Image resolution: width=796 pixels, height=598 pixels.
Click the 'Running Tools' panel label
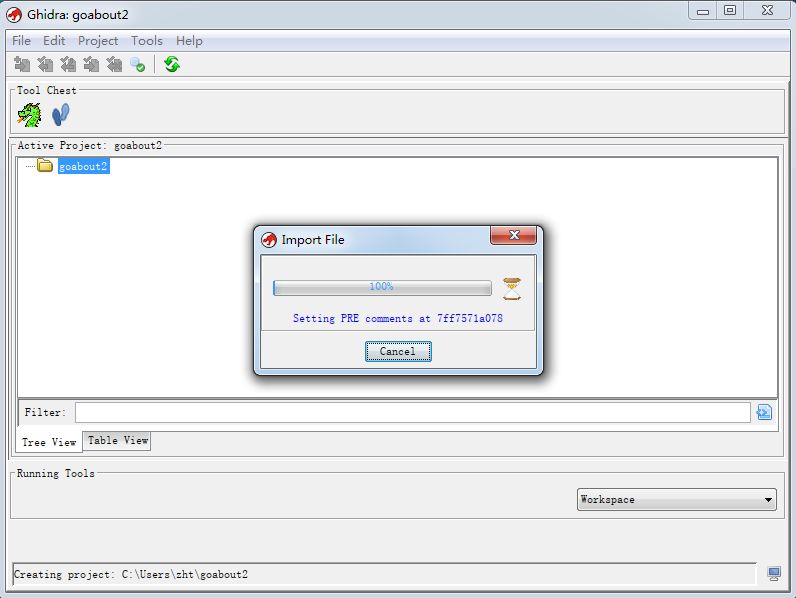(56, 473)
